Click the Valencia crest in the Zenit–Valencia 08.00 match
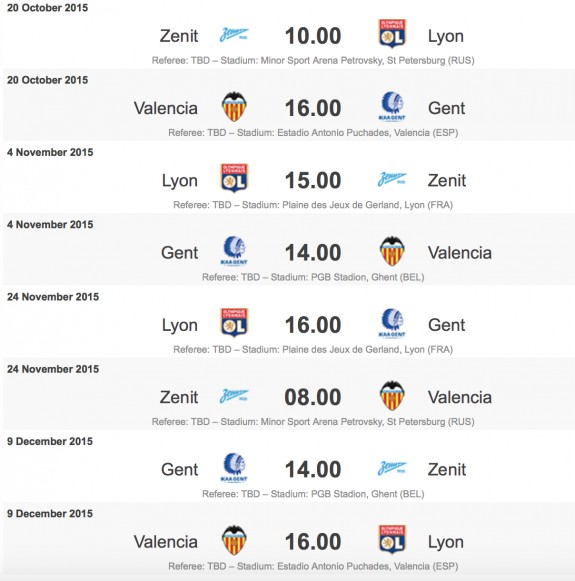 coord(392,396)
